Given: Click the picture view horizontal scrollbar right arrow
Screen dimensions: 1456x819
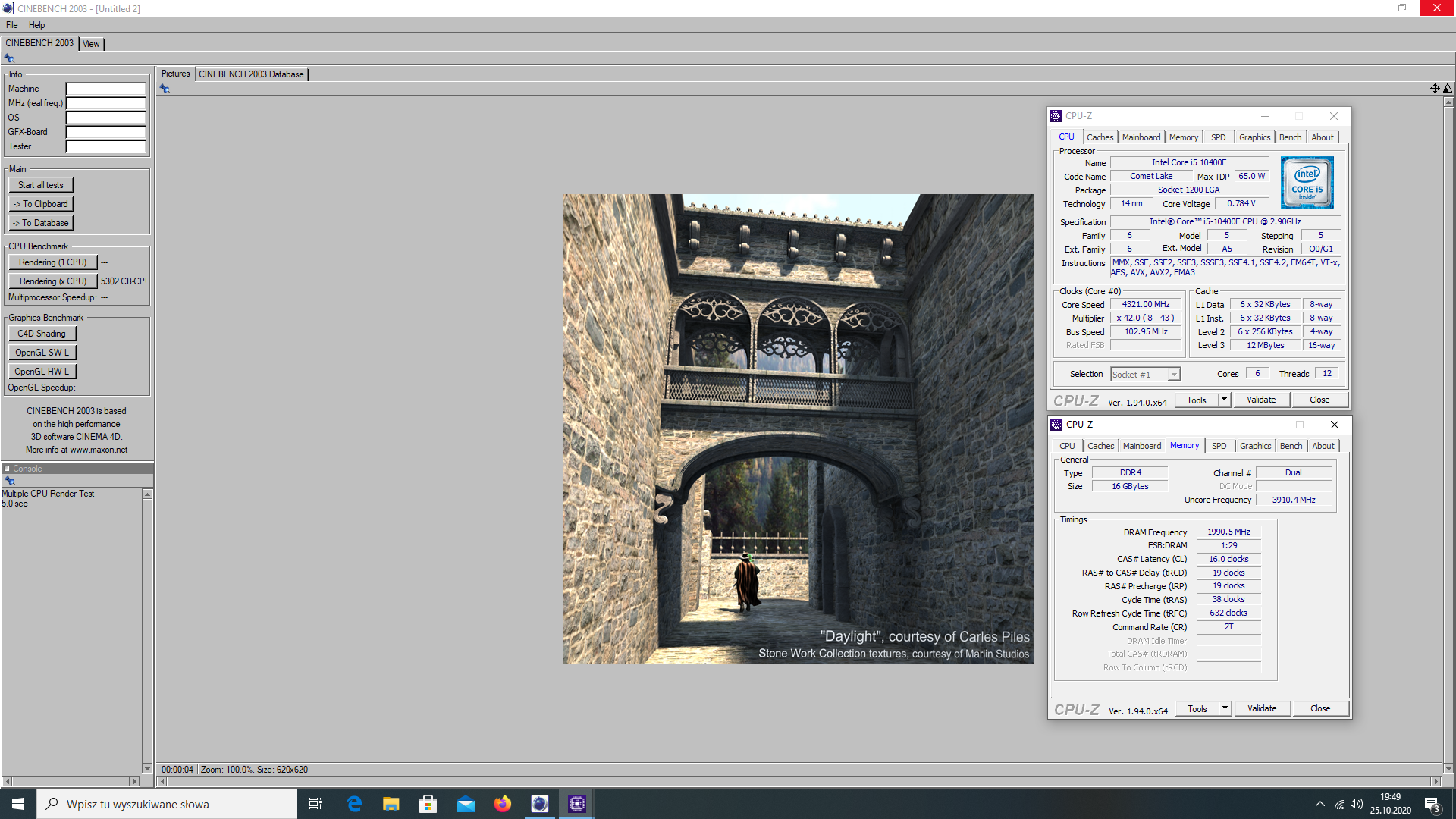Looking at the screenshot, I should click(x=1436, y=781).
